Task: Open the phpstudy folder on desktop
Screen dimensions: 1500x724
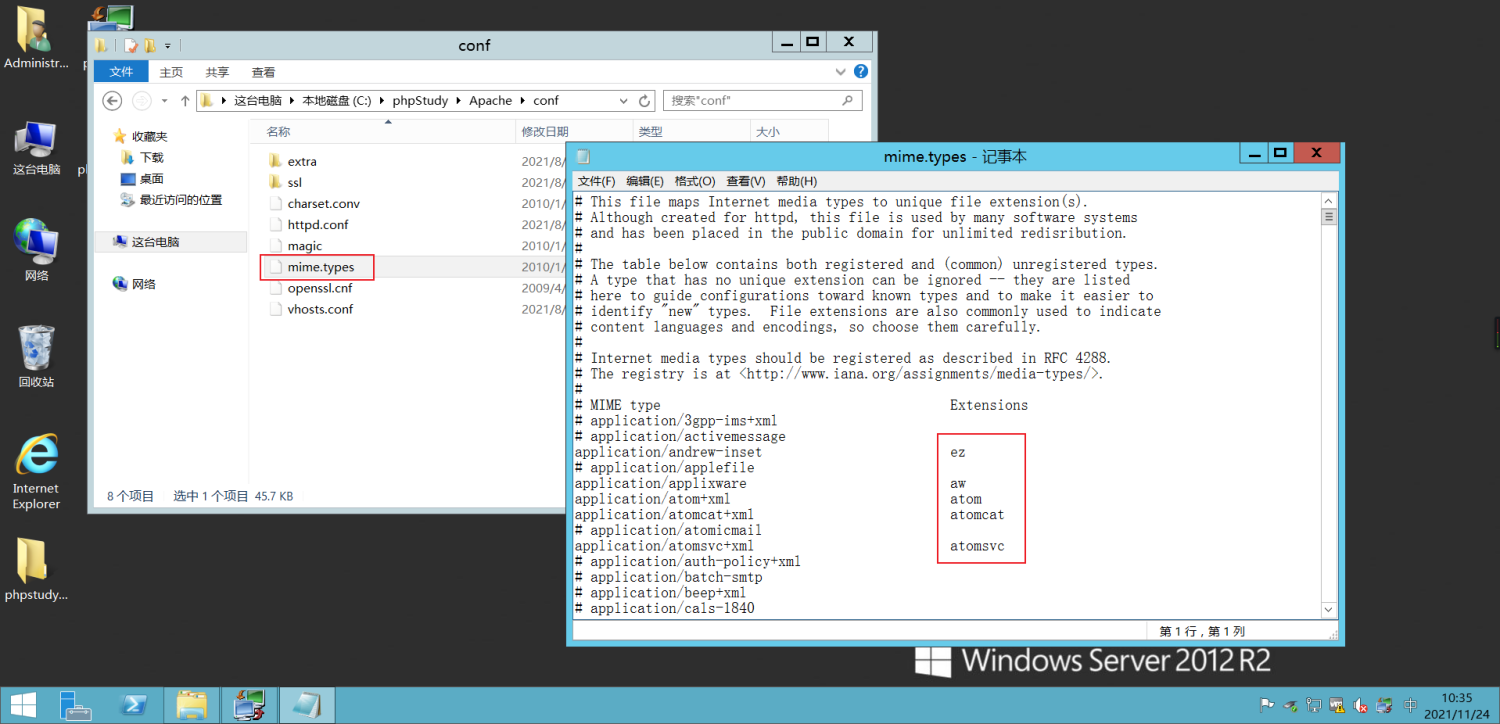Action: (x=36, y=570)
